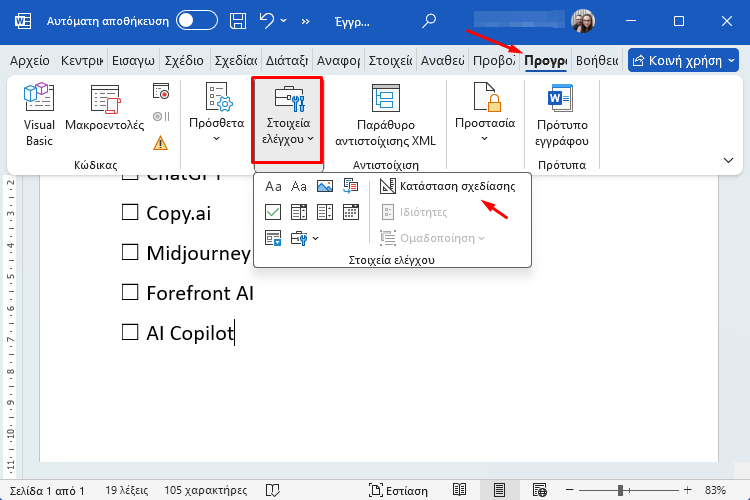The width and height of the screenshot is (750, 500).
Task: Select Print Layout view icon
Action: pyautogui.click(x=499, y=490)
